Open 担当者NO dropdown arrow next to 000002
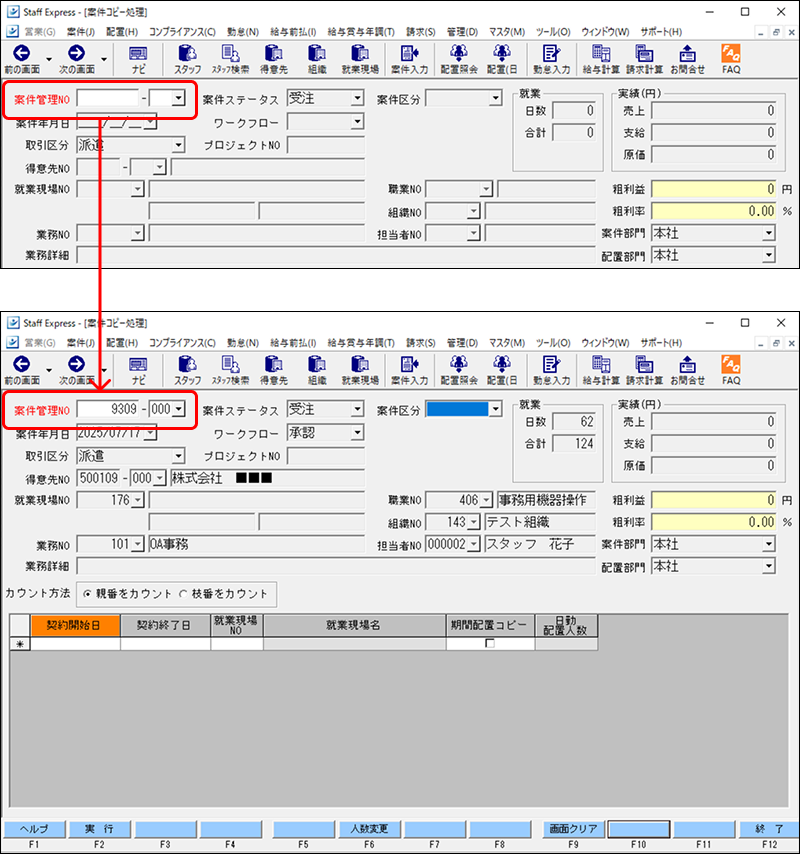Screen dimensions: 800x854 474,544
